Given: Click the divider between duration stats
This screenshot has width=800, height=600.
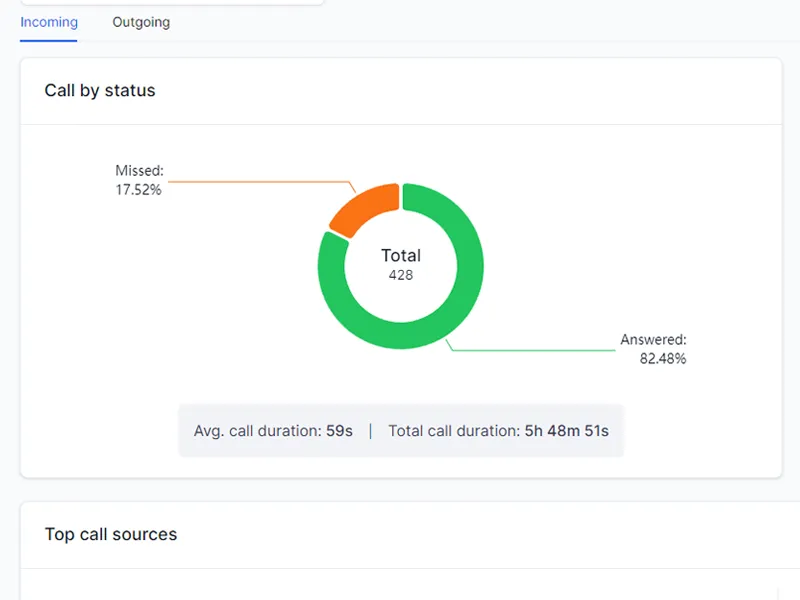Looking at the screenshot, I should (371, 431).
